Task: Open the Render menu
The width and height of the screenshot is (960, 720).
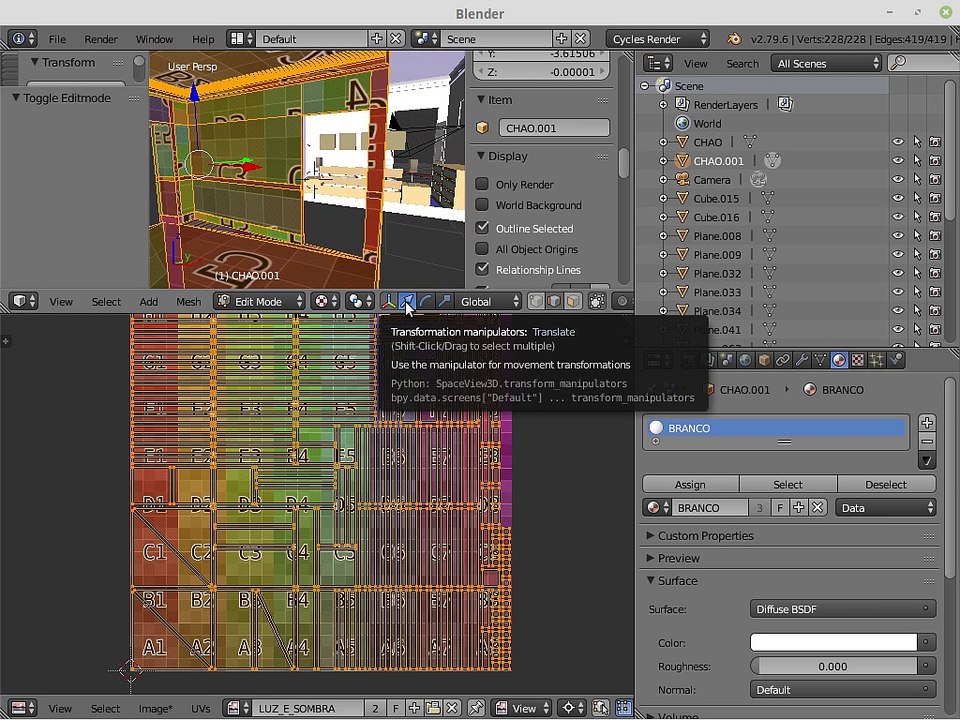Action: [x=101, y=39]
